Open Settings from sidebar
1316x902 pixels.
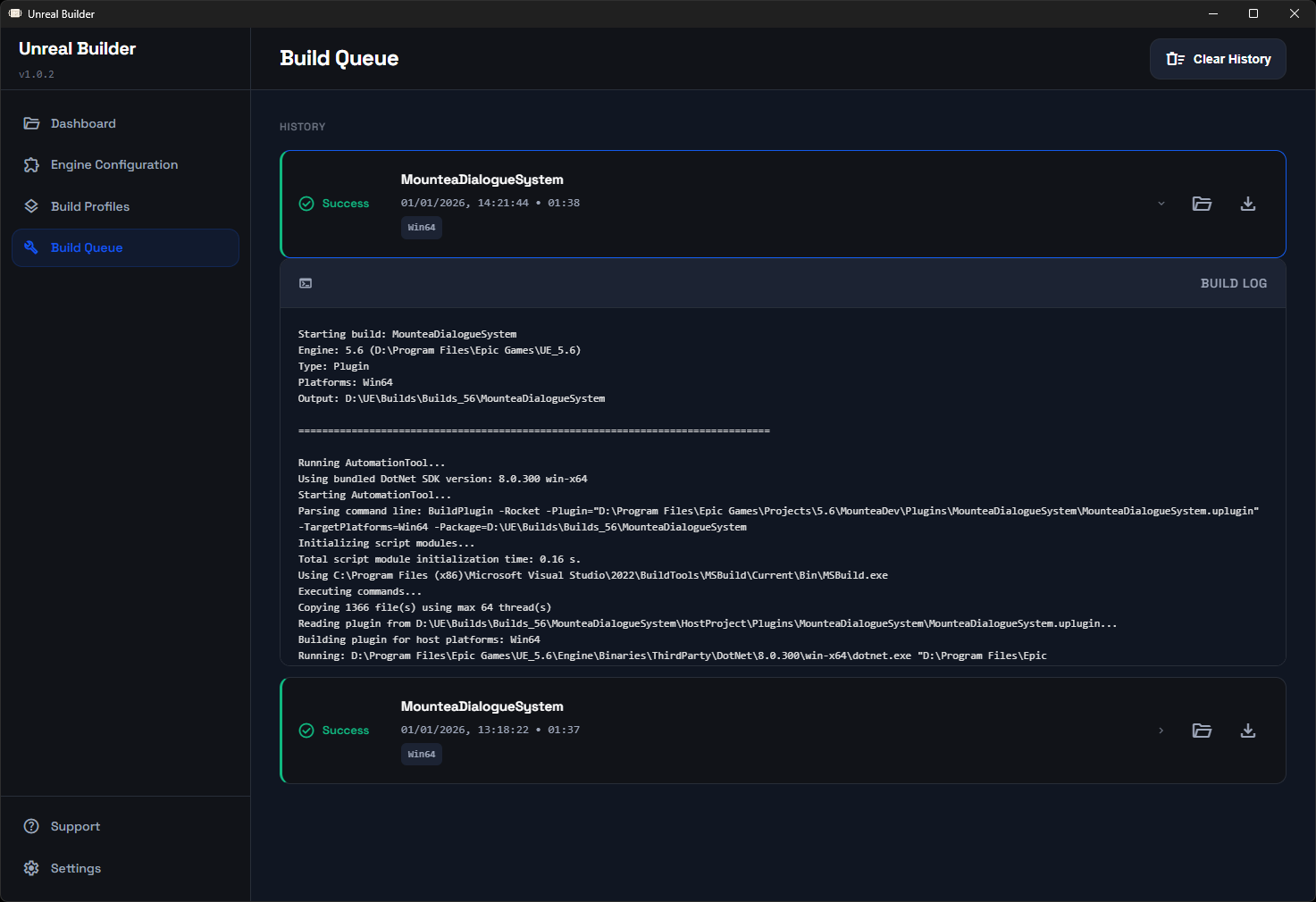(x=125, y=868)
